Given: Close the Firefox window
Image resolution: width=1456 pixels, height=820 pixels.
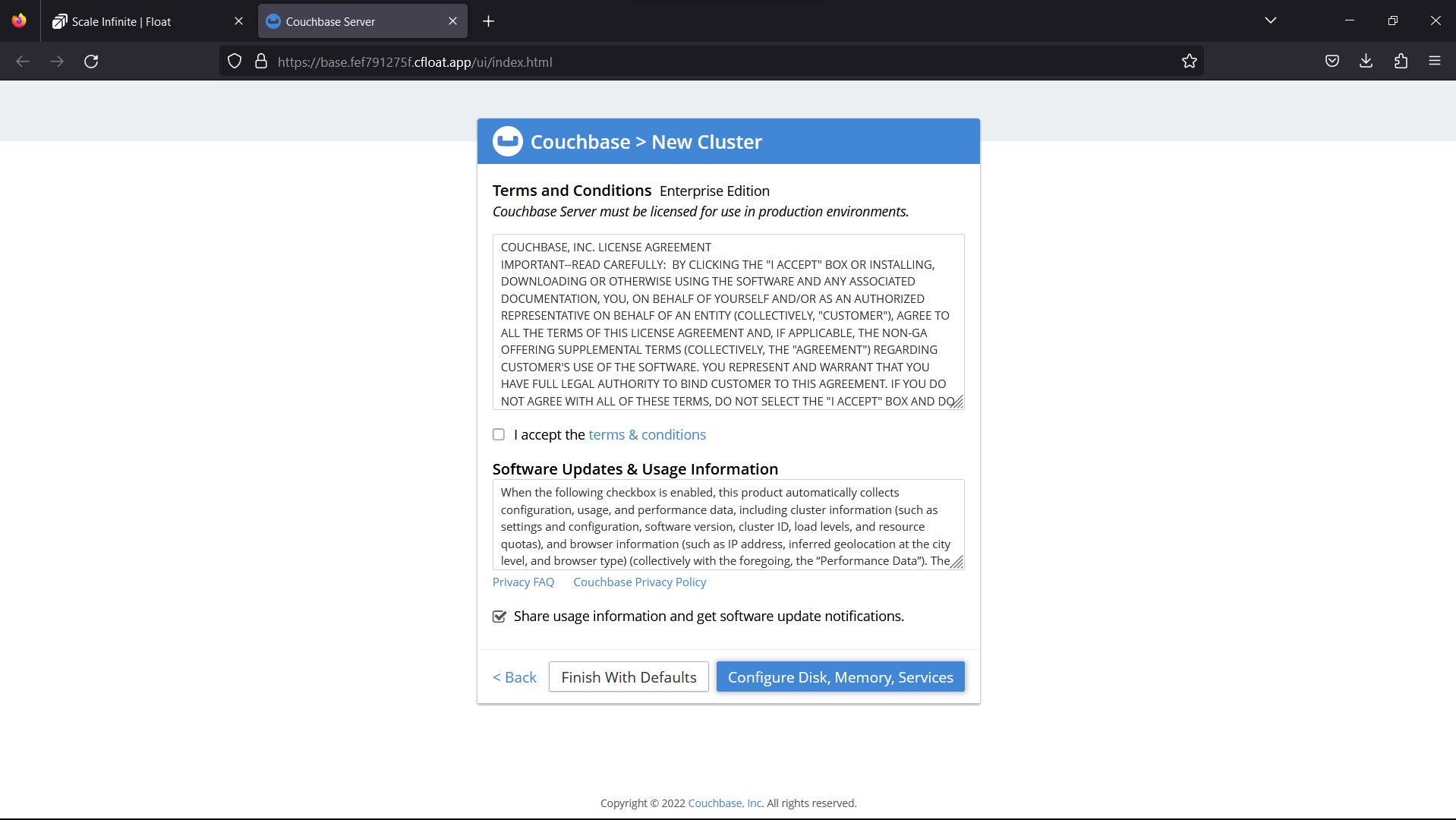Looking at the screenshot, I should [1436, 20].
